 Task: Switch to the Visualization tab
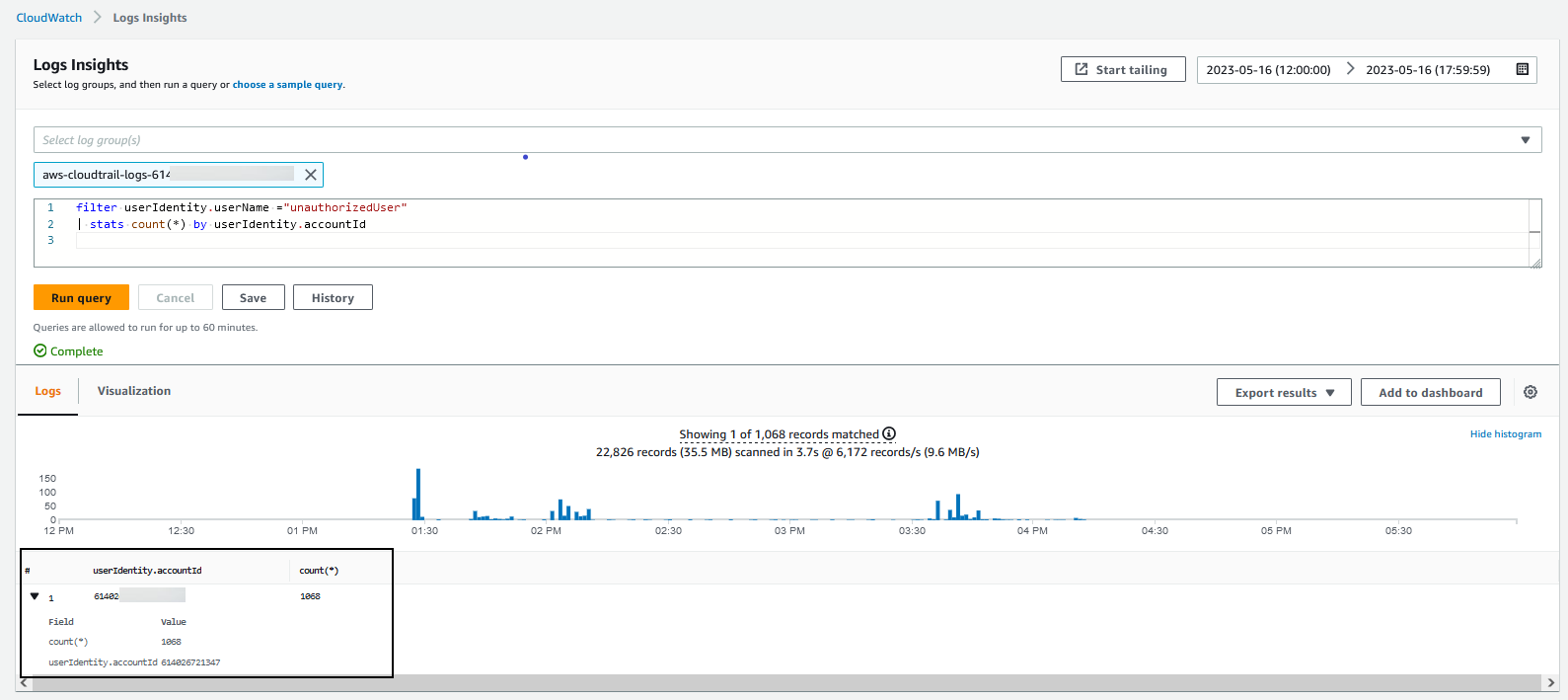(134, 391)
